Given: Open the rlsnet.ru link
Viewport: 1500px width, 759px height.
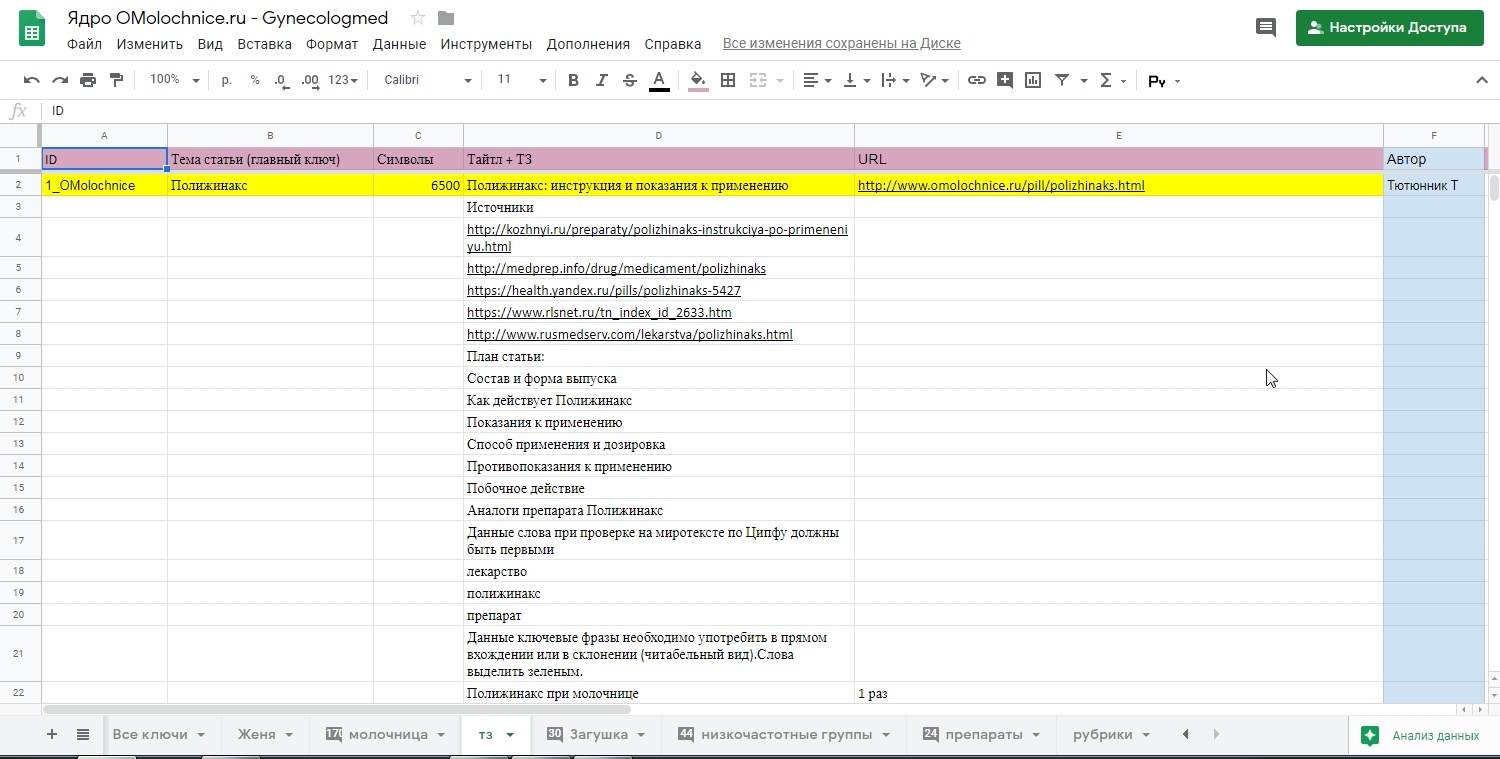Looking at the screenshot, I should click(599, 313).
